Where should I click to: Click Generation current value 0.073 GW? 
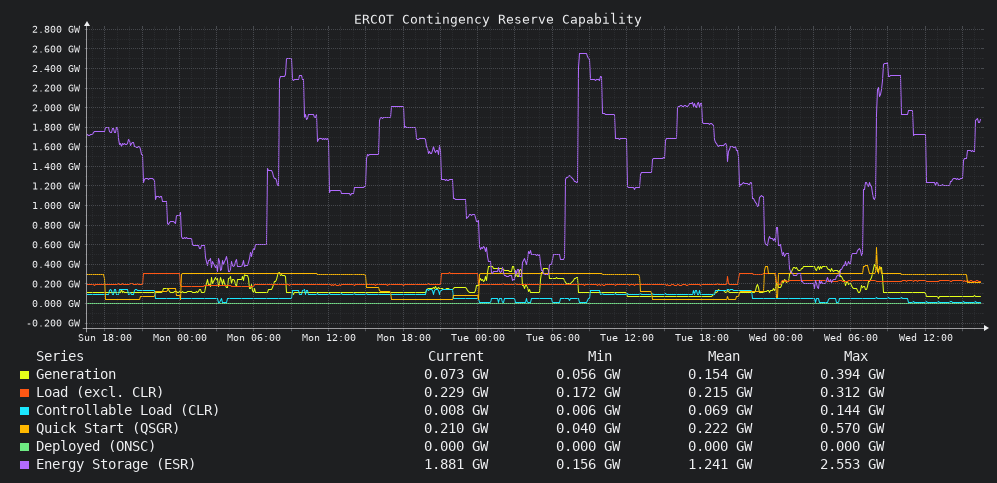click(456, 375)
